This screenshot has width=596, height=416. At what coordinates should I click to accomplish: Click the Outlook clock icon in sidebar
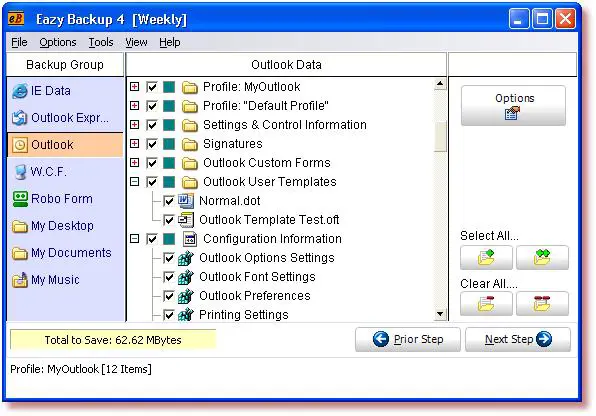point(20,145)
